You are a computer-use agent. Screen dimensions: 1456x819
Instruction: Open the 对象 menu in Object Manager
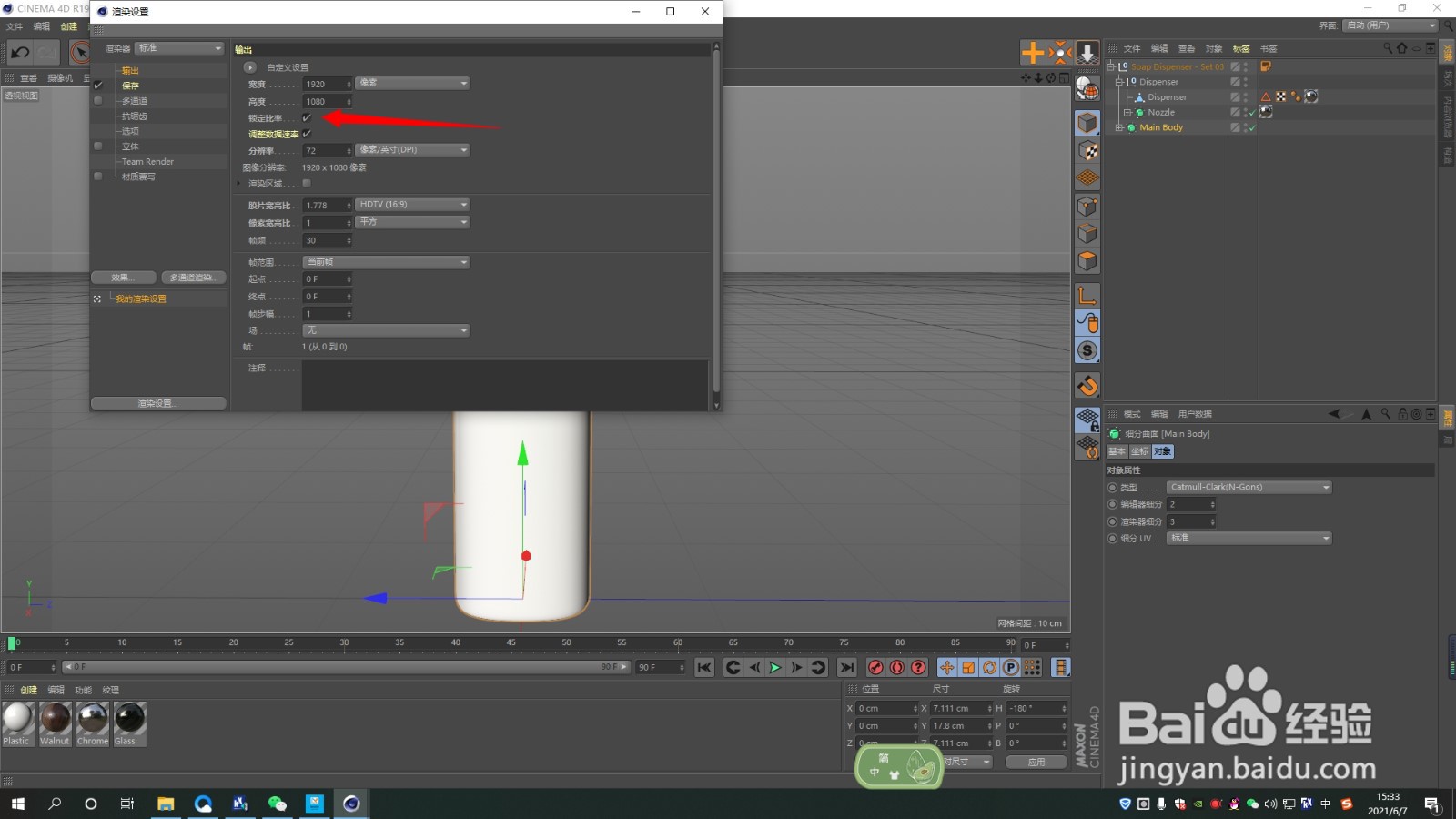click(x=1214, y=48)
